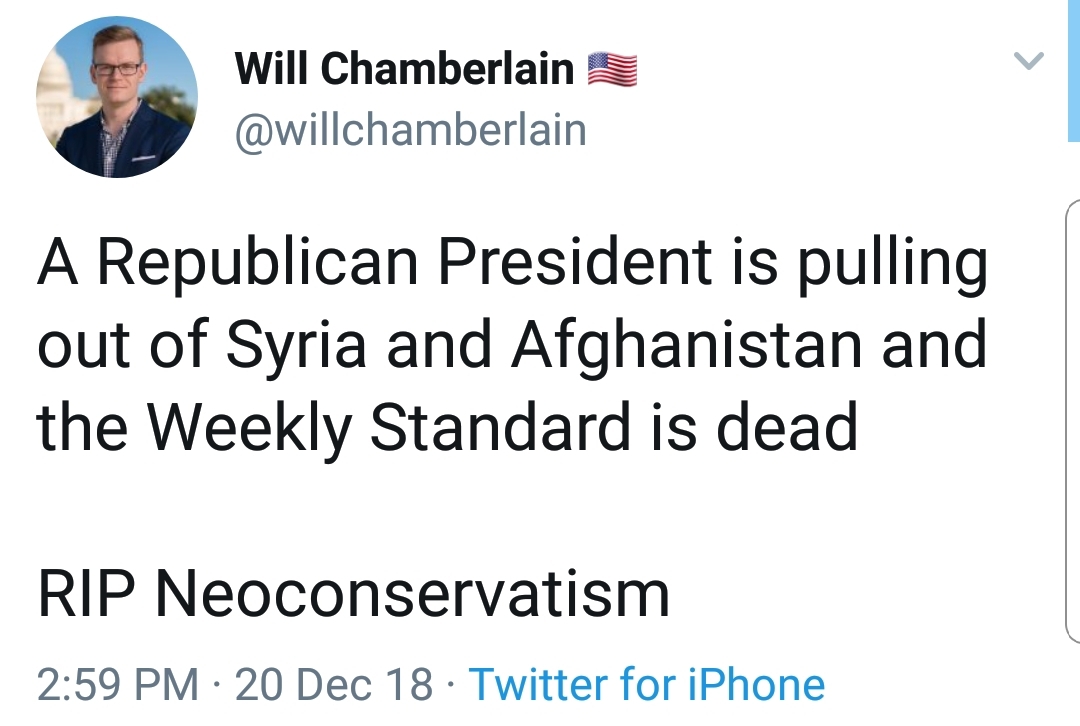Click the tweet line "A Republican President is pulling"
This screenshot has height=726, width=1080.
(512, 262)
